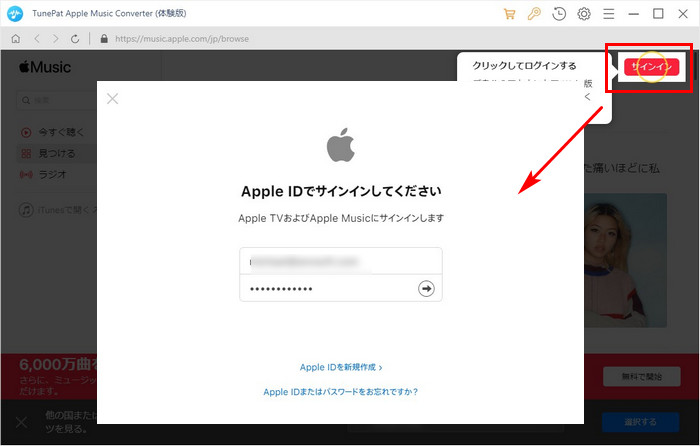Reload the page

pyautogui.click(x=75, y=39)
